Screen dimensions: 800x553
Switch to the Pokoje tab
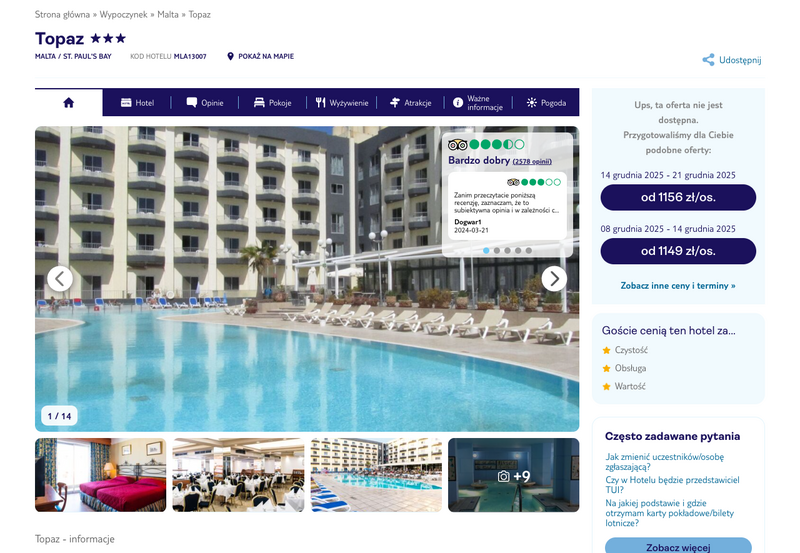[272, 103]
